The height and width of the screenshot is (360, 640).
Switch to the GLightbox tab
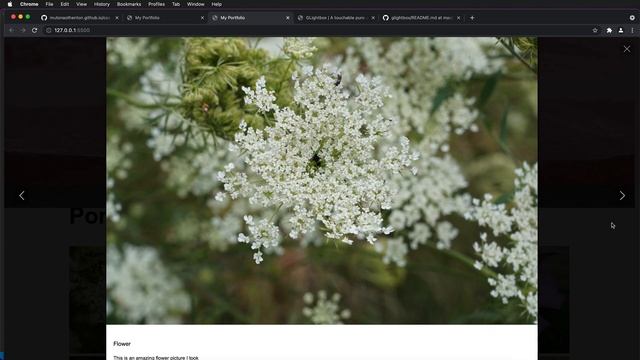[335, 18]
